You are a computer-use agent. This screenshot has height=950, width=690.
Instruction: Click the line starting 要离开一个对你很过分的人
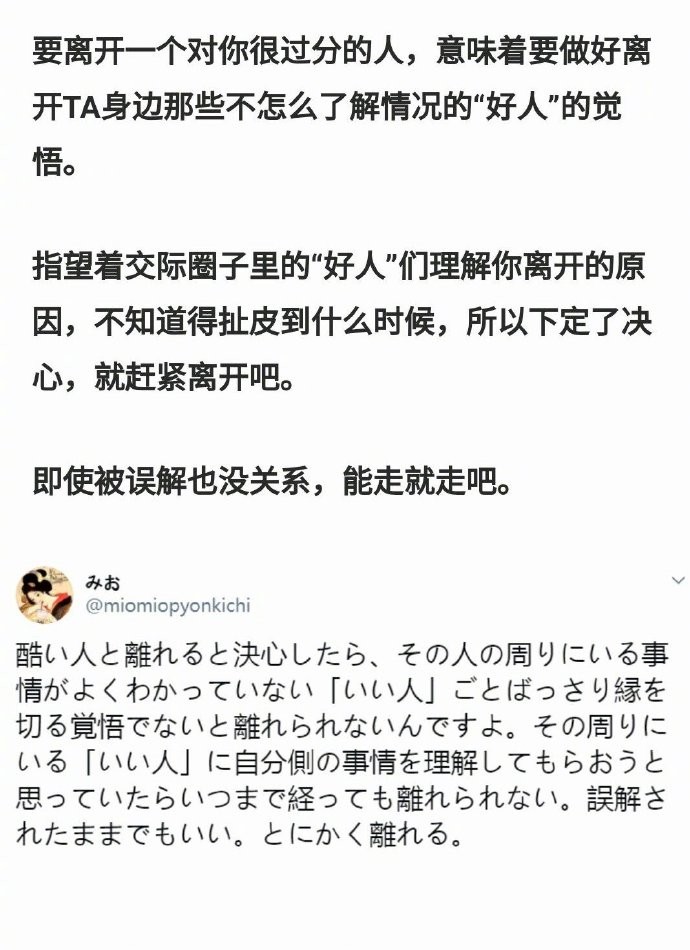click(342, 50)
